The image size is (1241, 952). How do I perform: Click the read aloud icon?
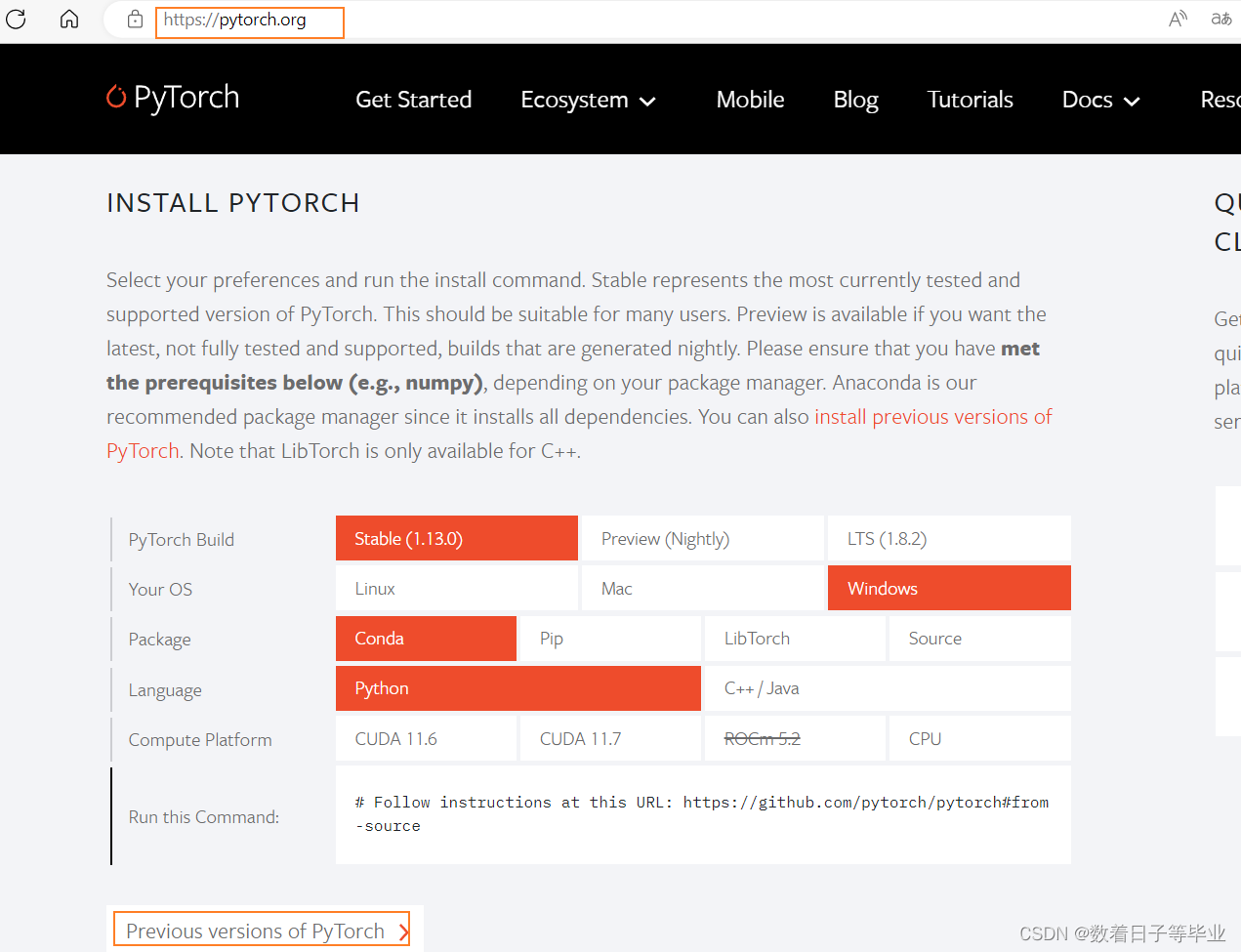pos(1179,19)
